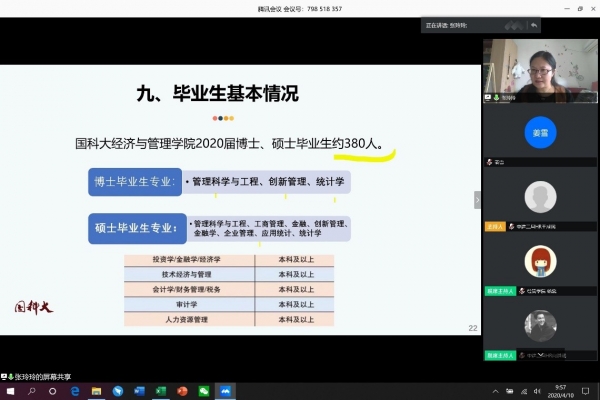
Task: Open the Windows Start menu
Action: coord(10,391)
